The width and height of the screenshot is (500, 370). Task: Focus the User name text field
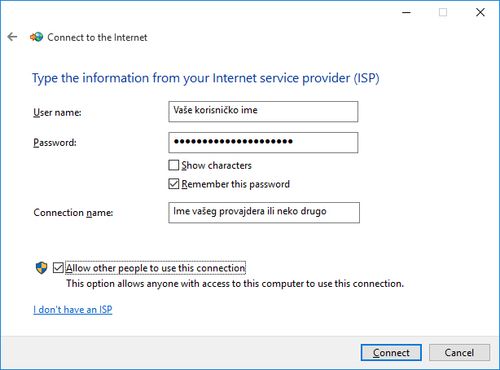(x=263, y=112)
